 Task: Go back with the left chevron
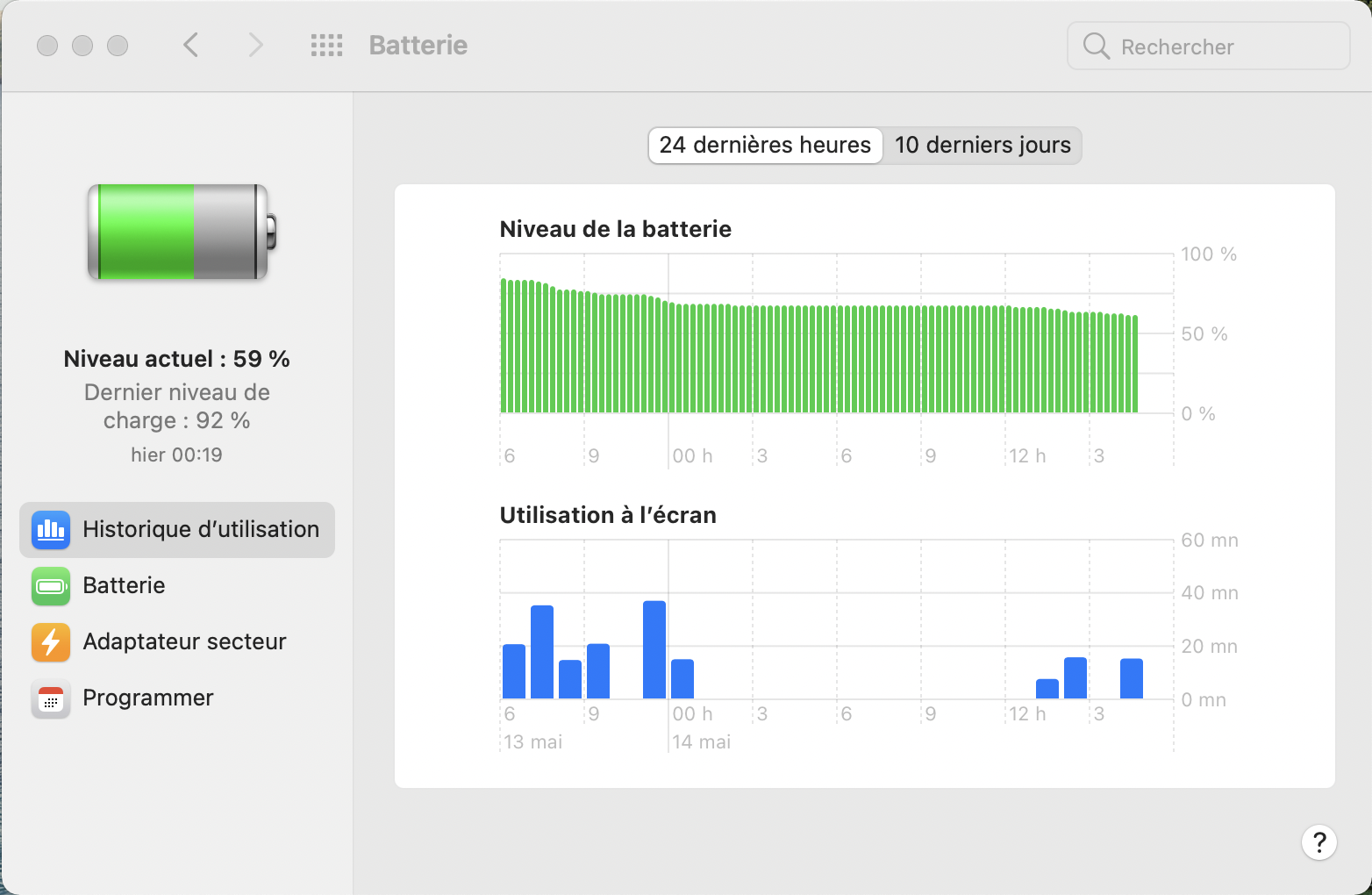click(191, 46)
